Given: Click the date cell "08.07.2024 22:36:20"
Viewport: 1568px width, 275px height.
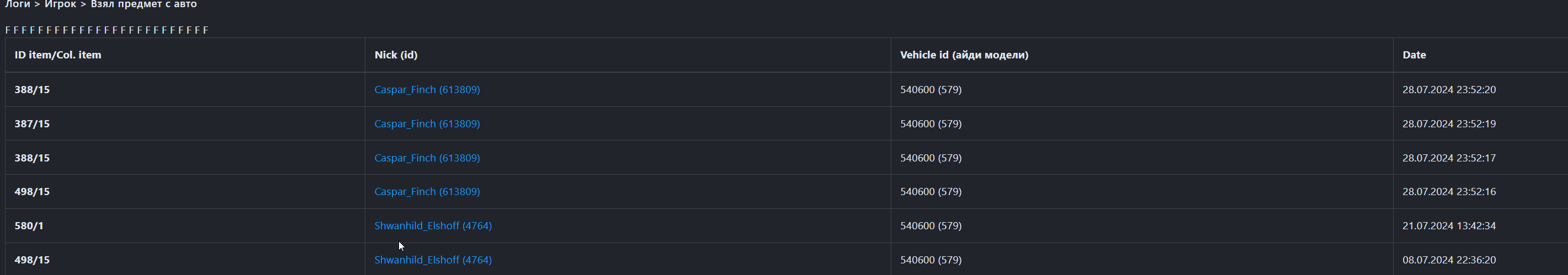Looking at the screenshot, I should (1449, 260).
